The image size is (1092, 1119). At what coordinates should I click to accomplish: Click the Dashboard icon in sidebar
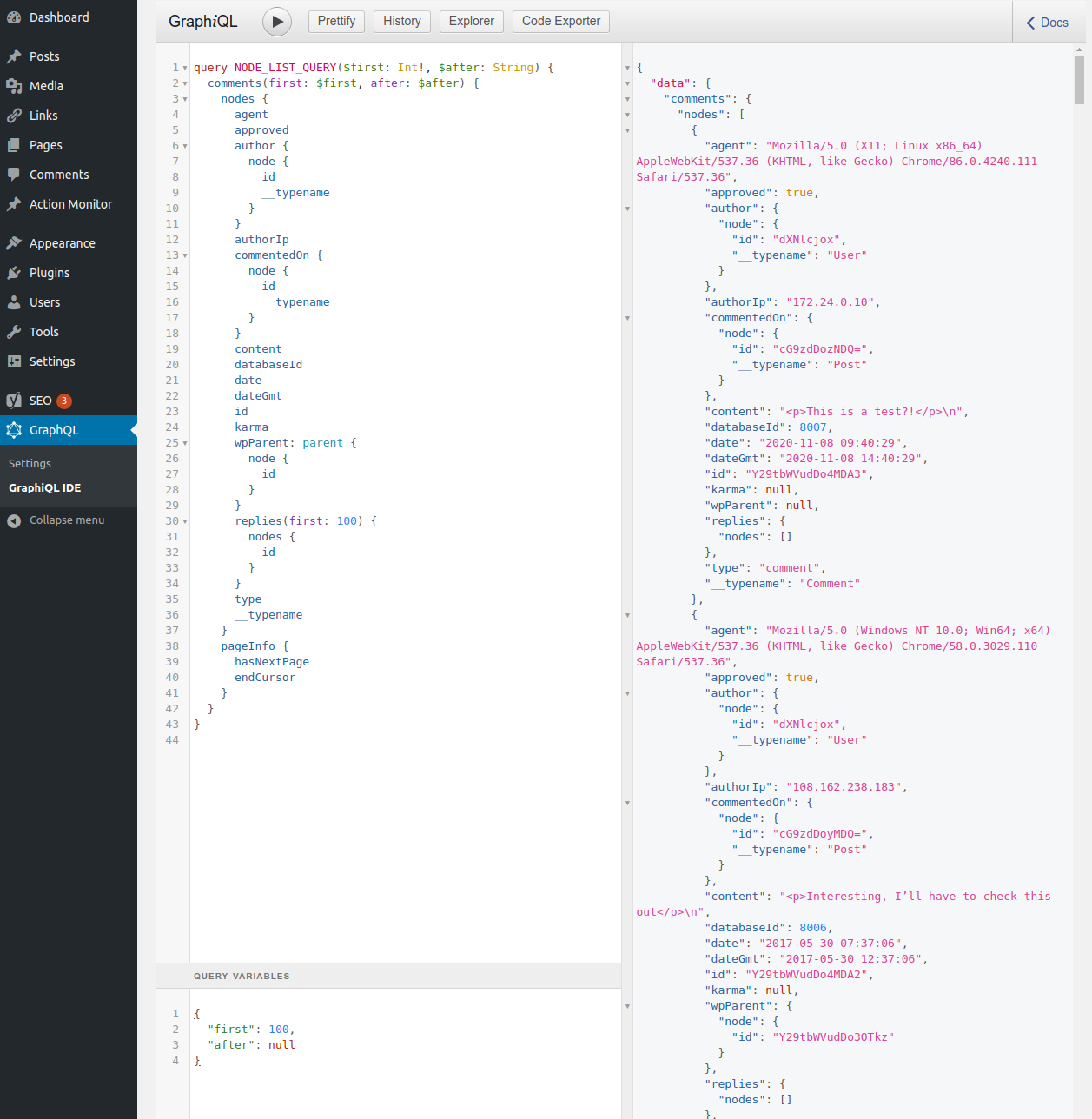pyautogui.click(x=14, y=17)
